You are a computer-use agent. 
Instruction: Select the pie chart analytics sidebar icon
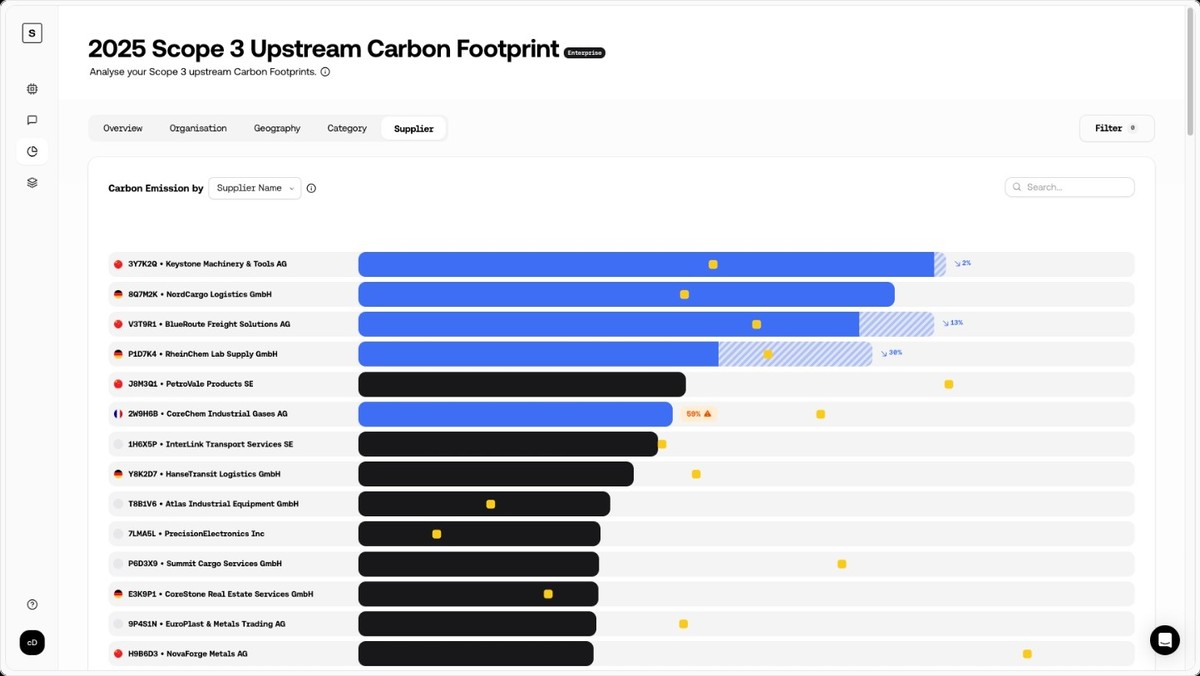[32, 151]
